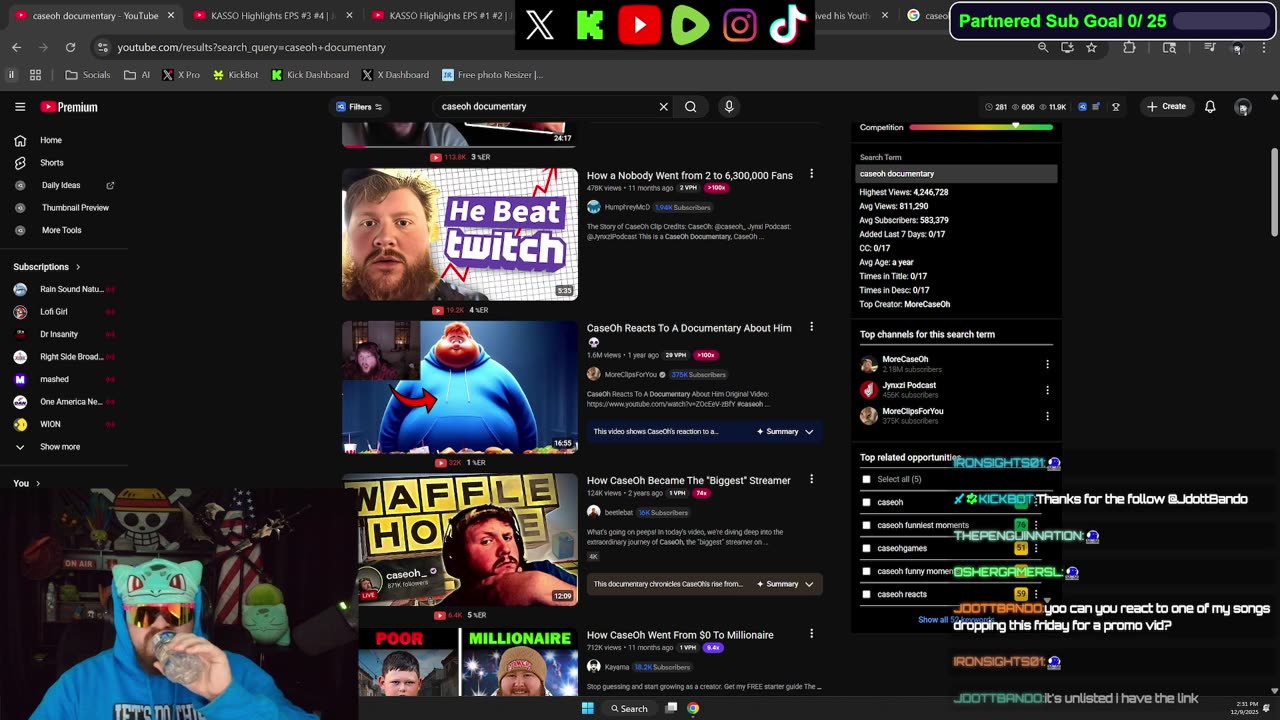Viewport: 1280px width, 720px height.
Task: Check the 'caseoh funny moments' checkbox
Action: (866, 571)
